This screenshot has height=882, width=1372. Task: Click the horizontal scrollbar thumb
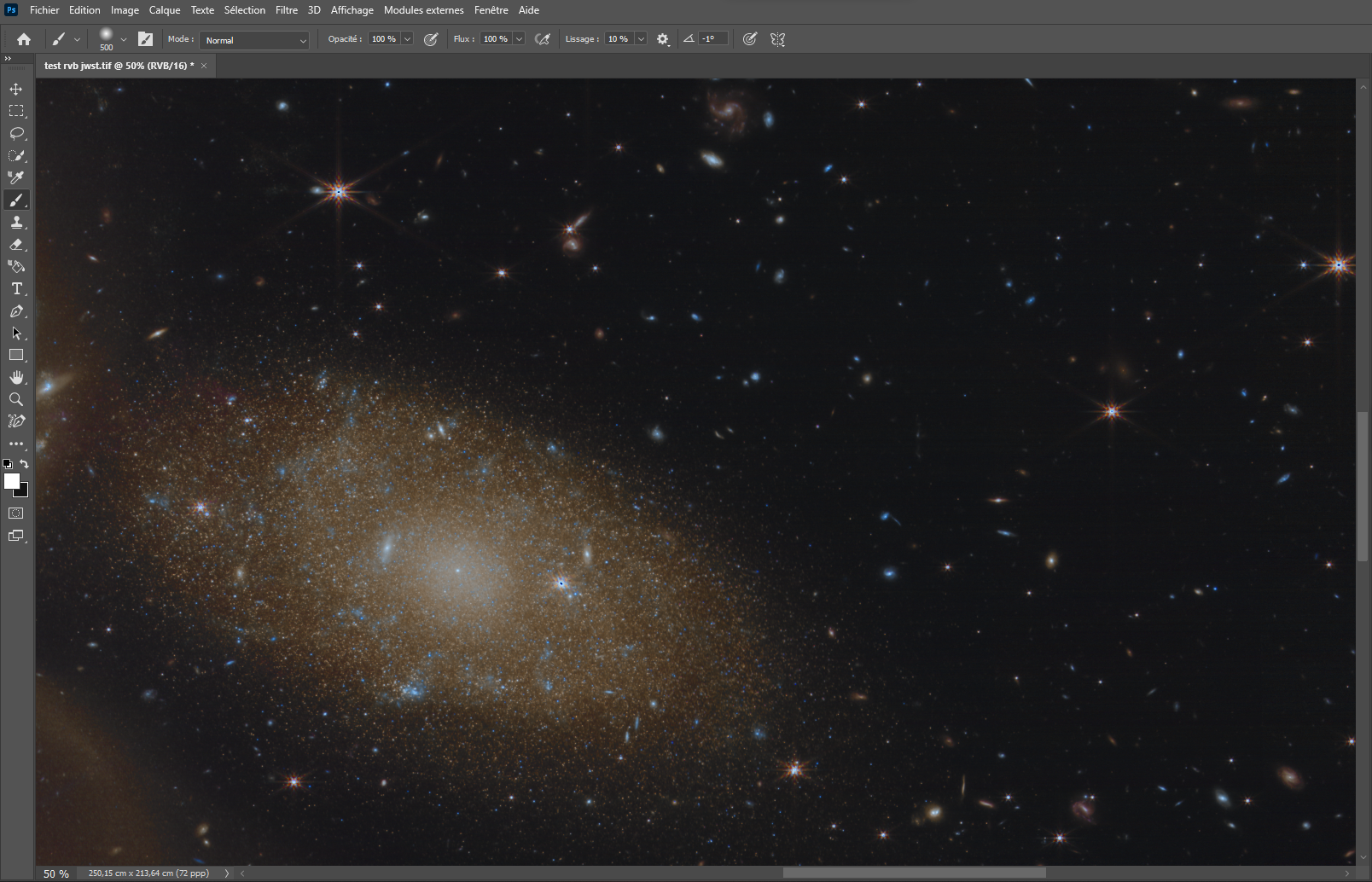pyautogui.click(x=915, y=873)
